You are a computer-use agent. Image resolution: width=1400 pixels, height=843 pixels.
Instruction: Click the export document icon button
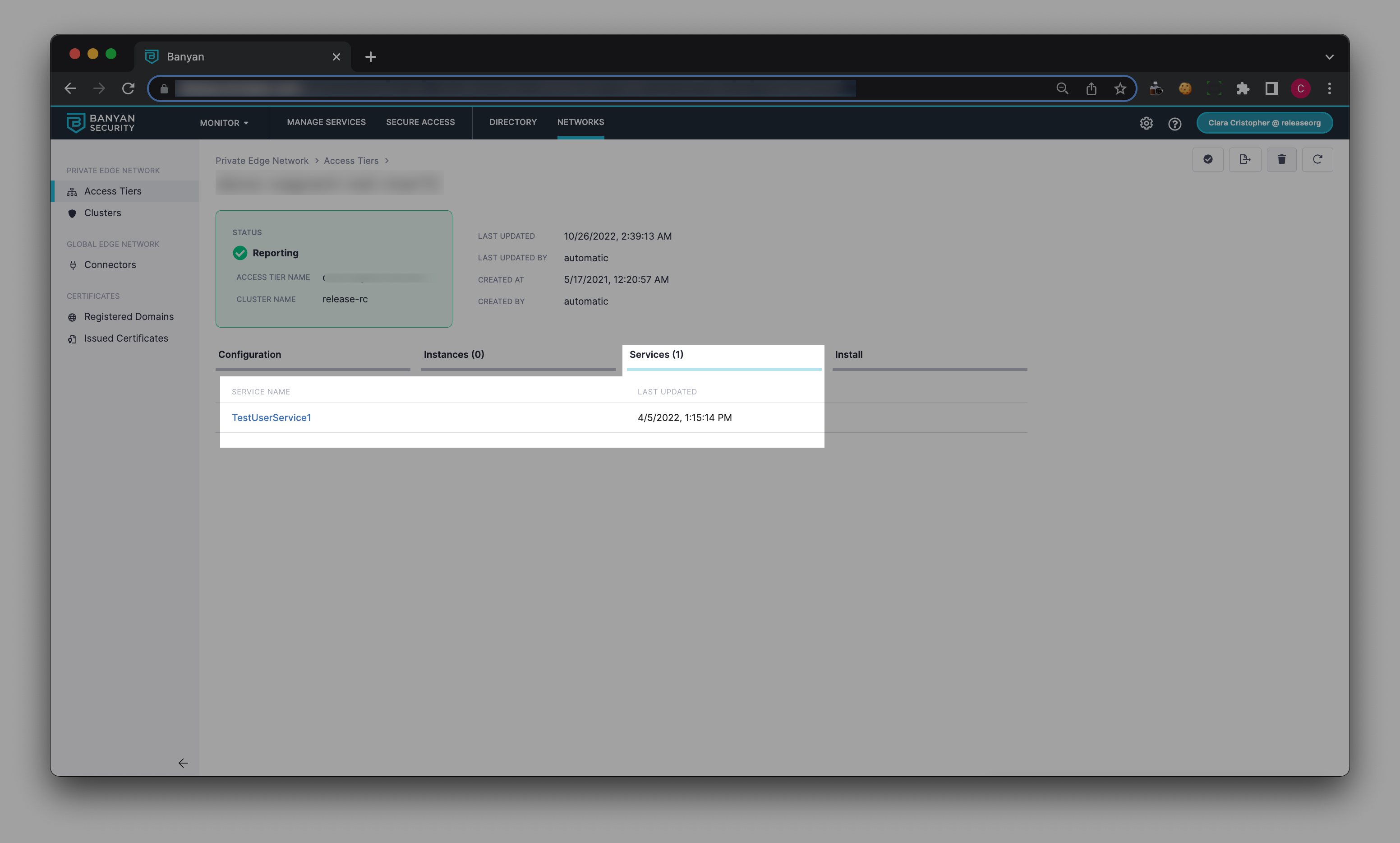click(x=1244, y=160)
